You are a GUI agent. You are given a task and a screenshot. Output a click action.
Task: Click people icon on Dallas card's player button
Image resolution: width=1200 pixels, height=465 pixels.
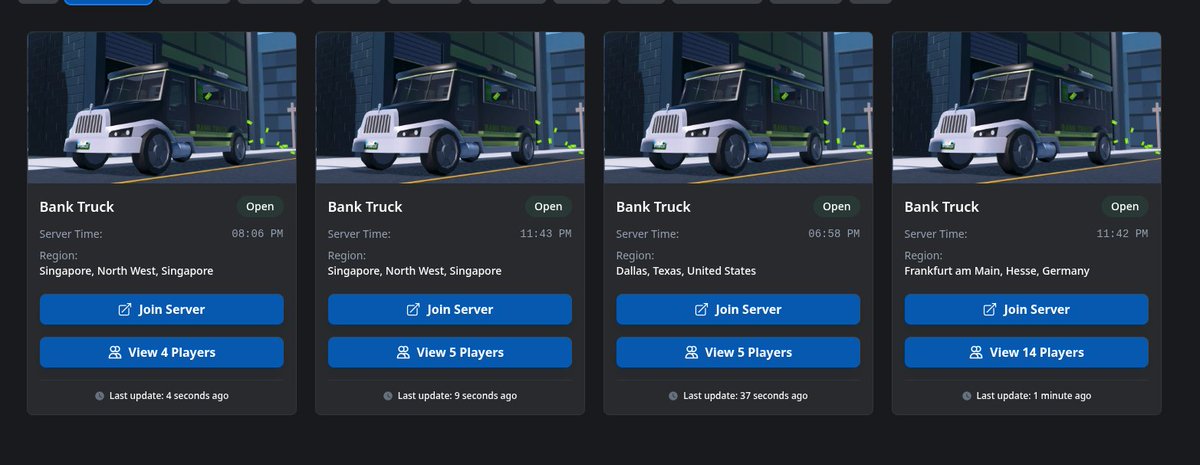tap(691, 352)
